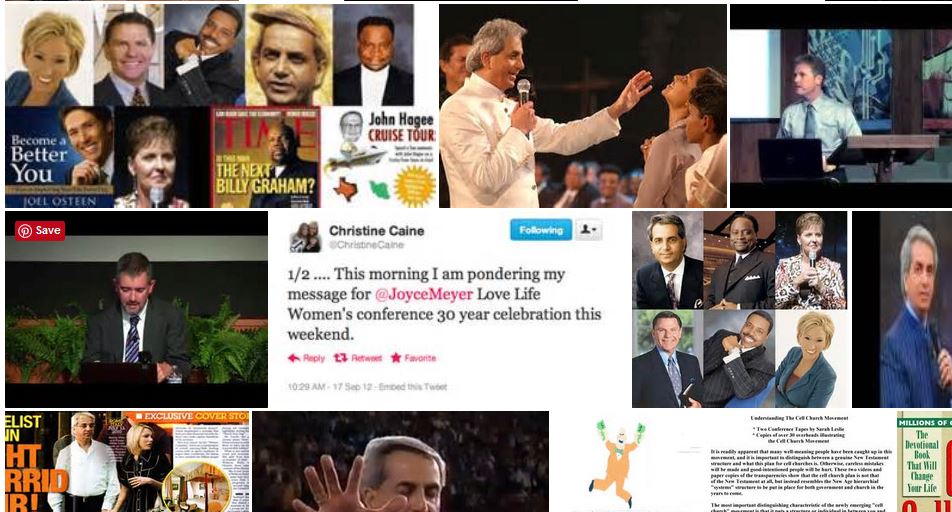Click the Favorite star icon

click(396, 358)
